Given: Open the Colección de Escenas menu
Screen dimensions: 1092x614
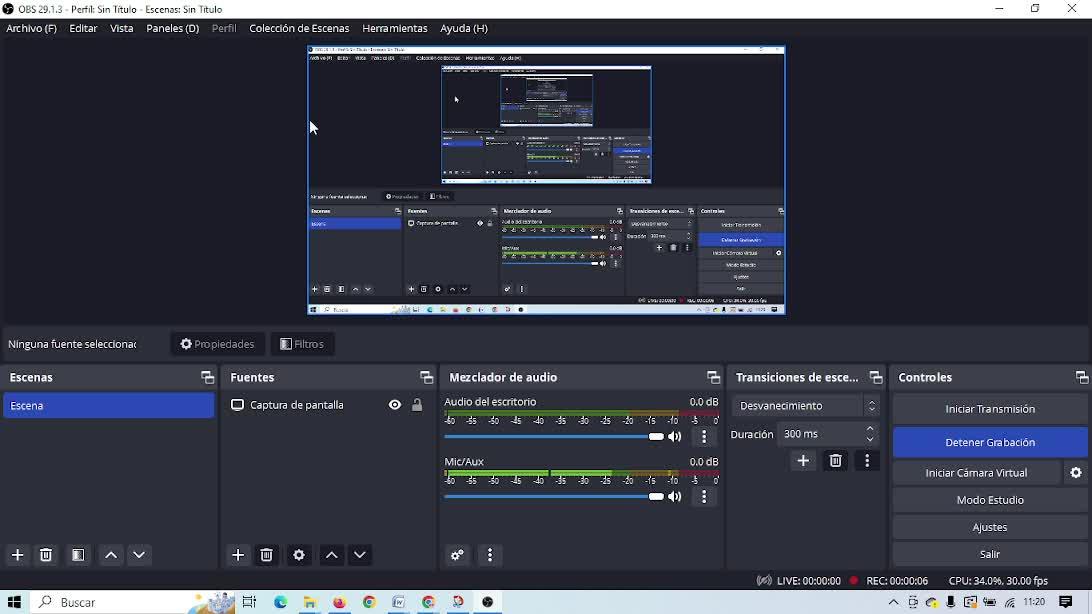Looking at the screenshot, I should coord(299,29).
